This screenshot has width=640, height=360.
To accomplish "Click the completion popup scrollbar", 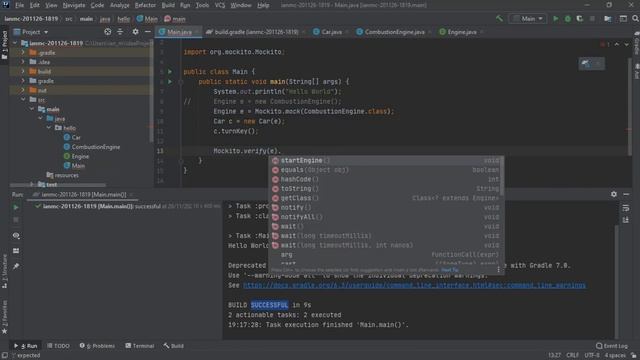I will click(x=502, y=176).
